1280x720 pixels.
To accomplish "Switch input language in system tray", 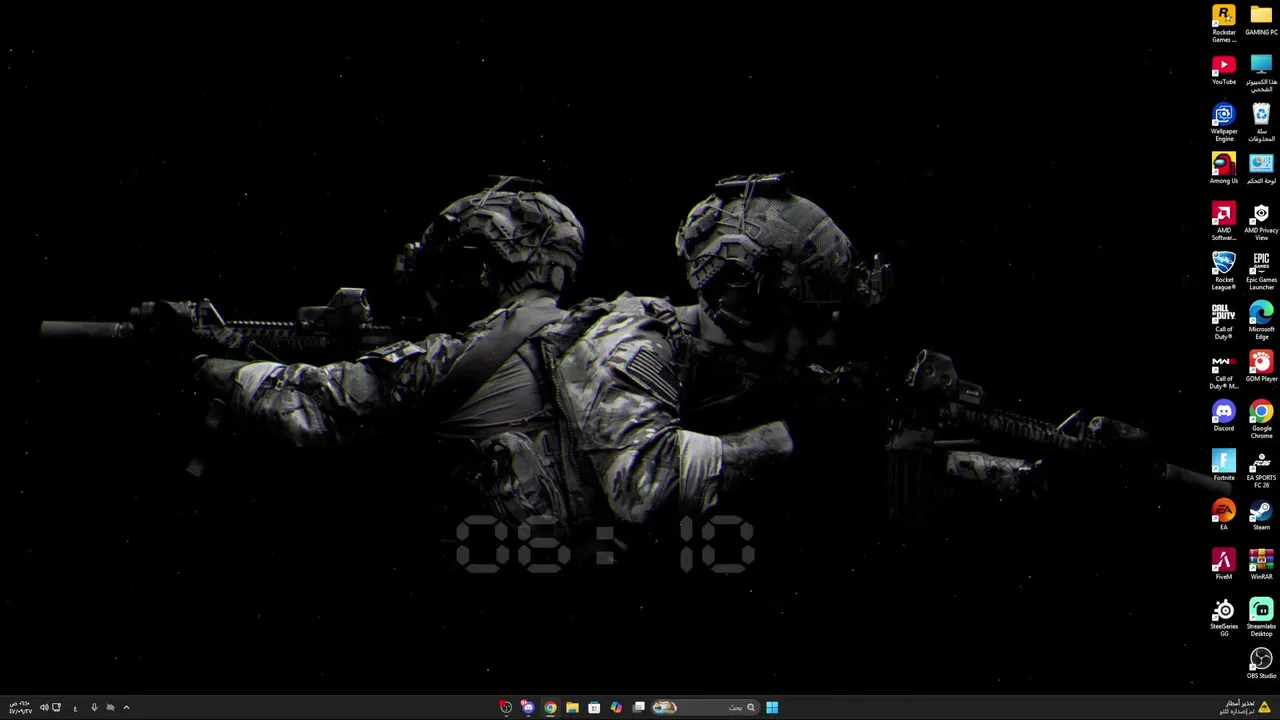I will click(75, 707).
